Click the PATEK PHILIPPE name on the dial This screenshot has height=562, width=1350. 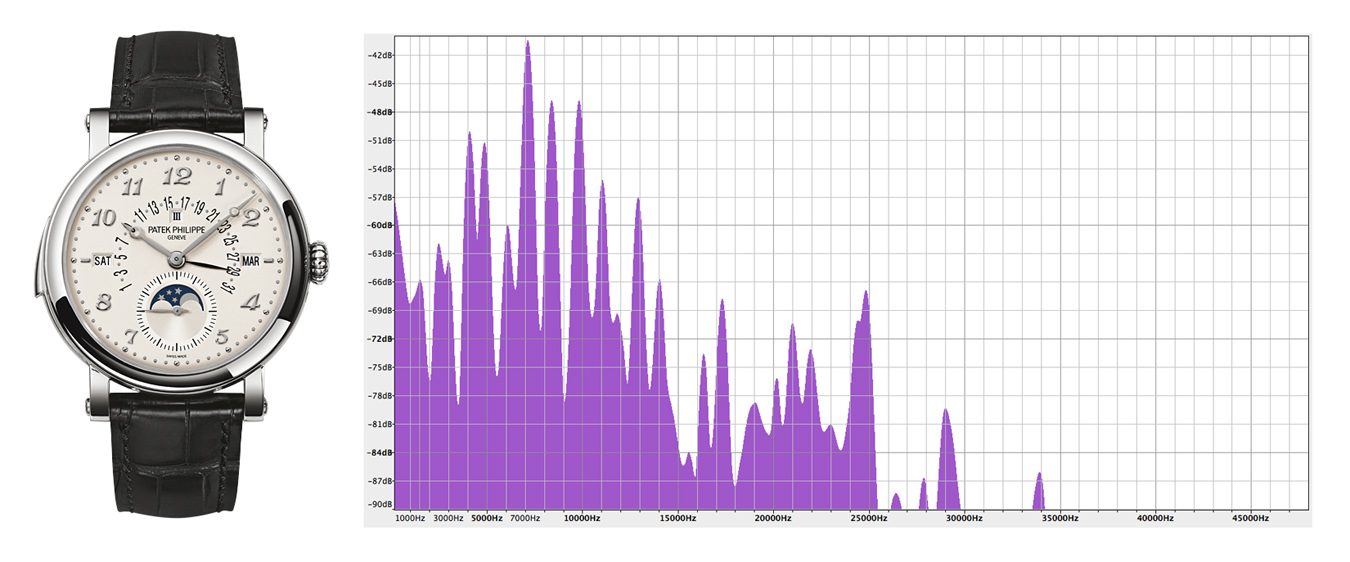coord(175,229)
